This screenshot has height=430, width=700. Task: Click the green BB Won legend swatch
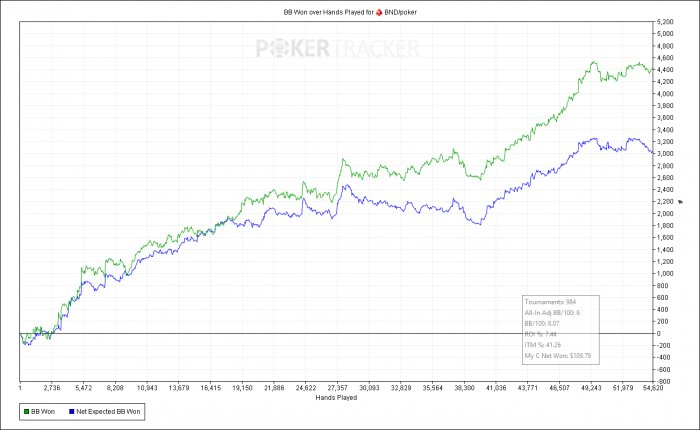coord(27,412)
